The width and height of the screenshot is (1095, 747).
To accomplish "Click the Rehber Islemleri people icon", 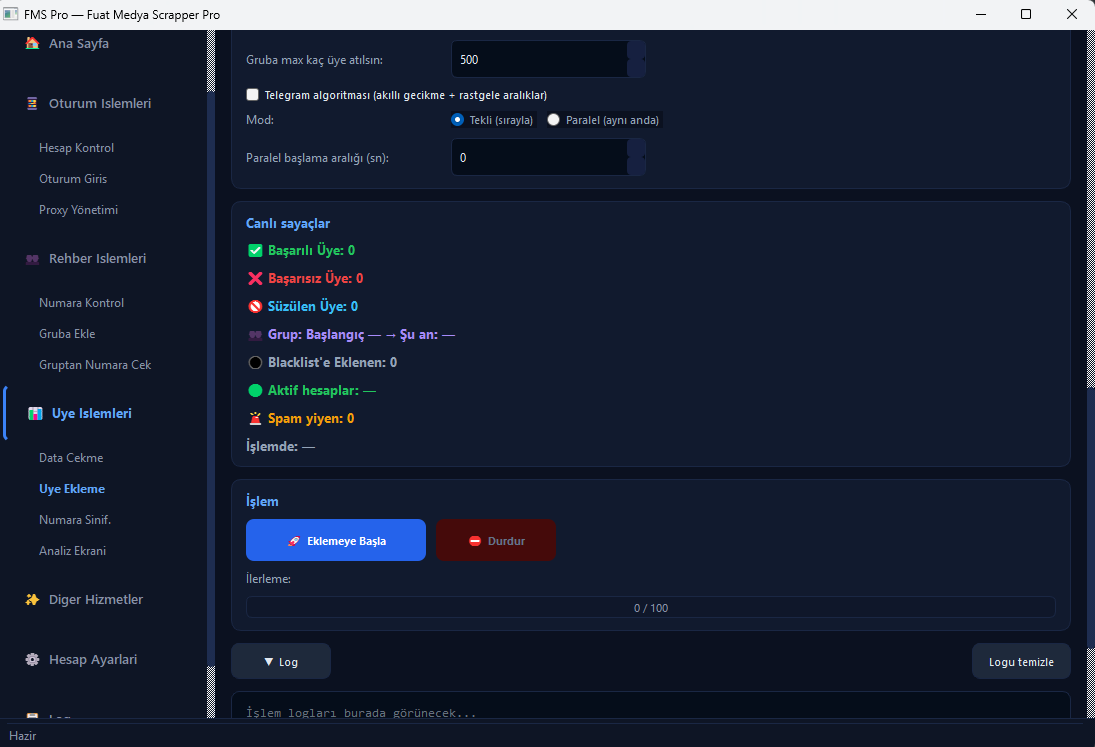I will 32,258.
